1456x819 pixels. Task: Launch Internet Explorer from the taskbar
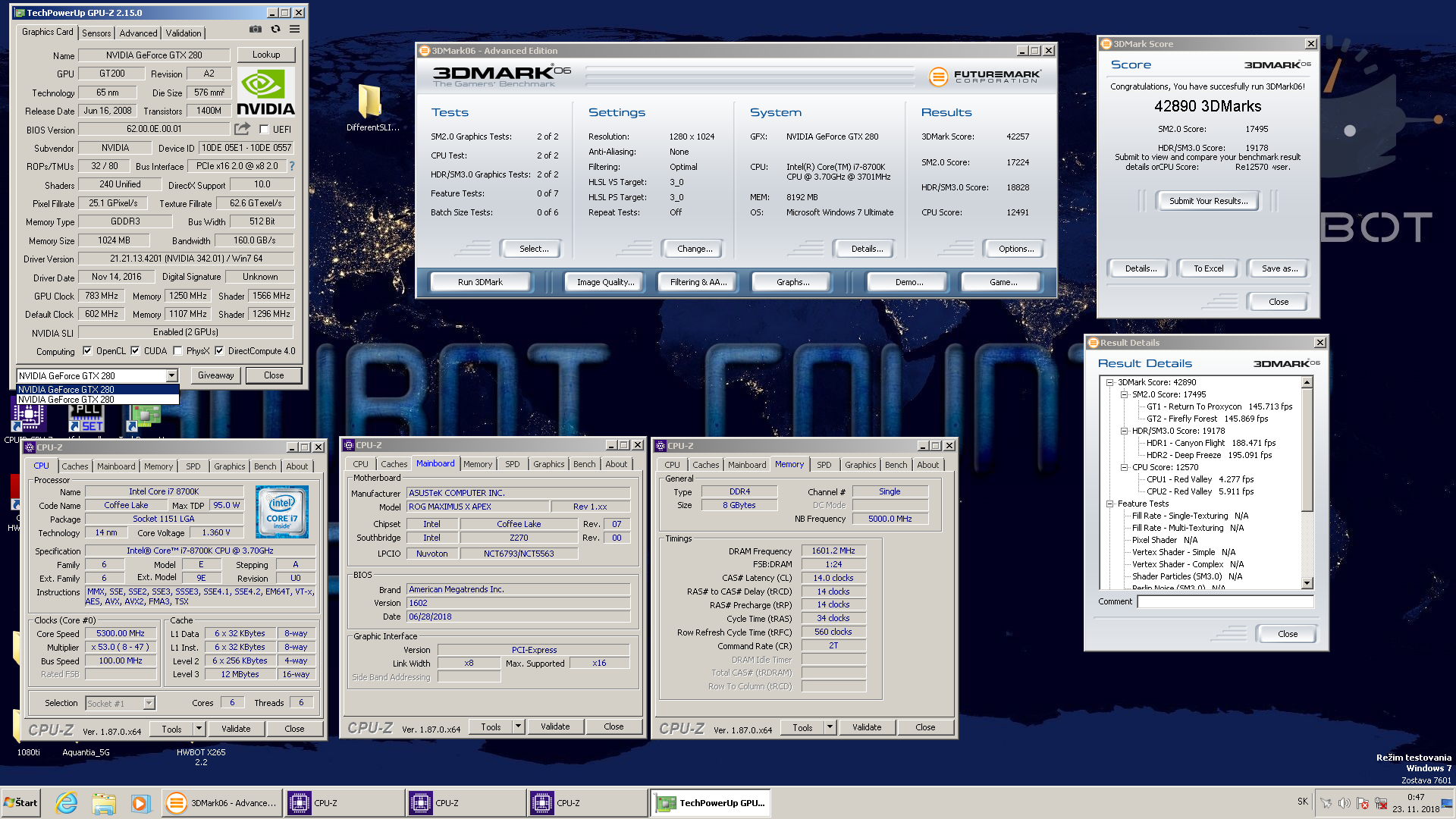pyautogui.click(x=67, y=802)
